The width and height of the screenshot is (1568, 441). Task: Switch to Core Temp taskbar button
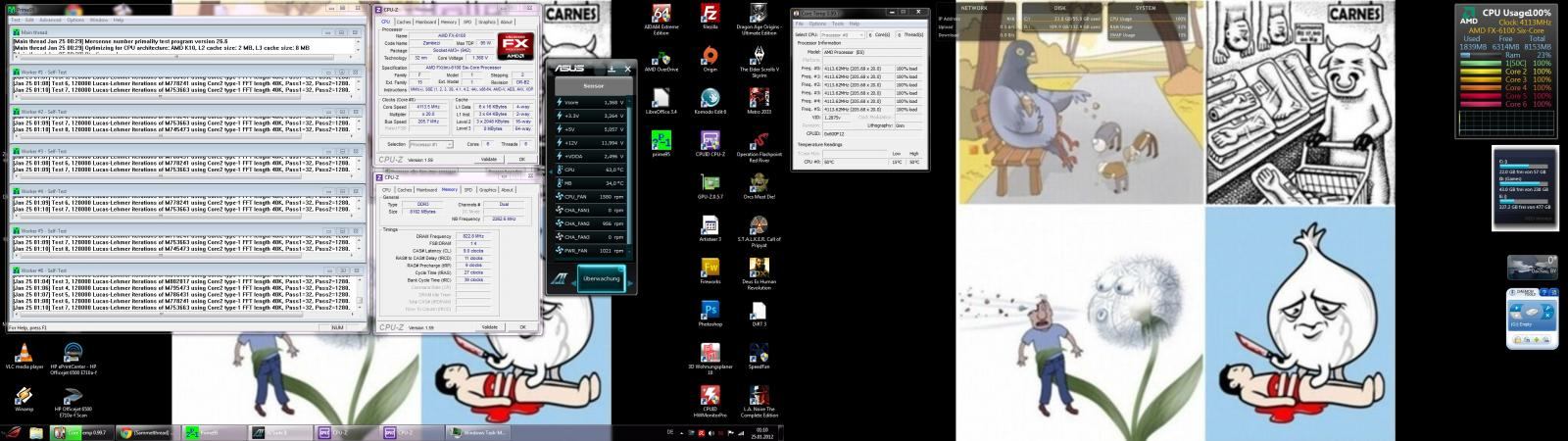(81, 432)
